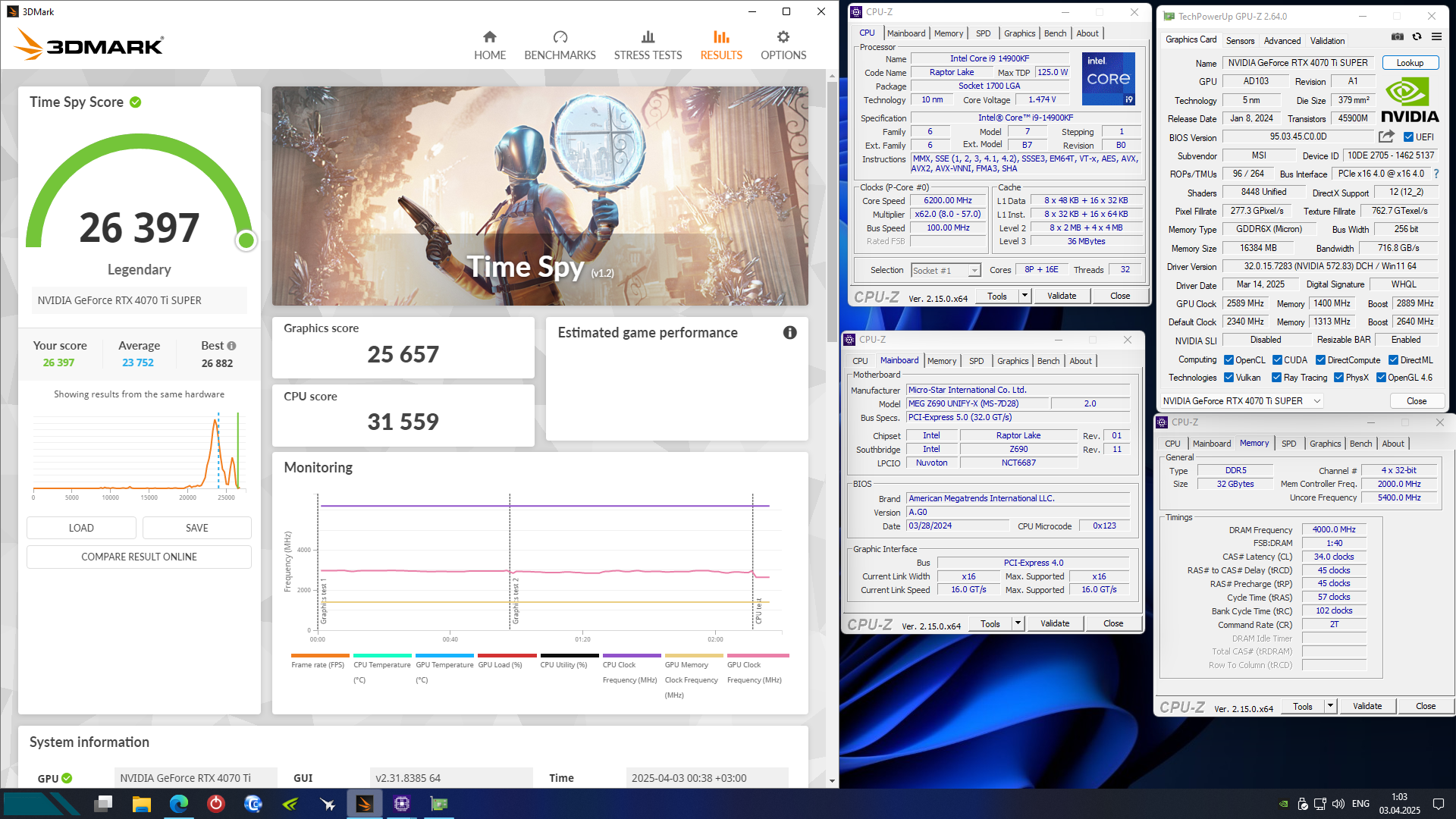Click the Time Spy score gauge knob
This screenshot has width=1456, height=819.
pyautogui.click(x=246, y=241)
